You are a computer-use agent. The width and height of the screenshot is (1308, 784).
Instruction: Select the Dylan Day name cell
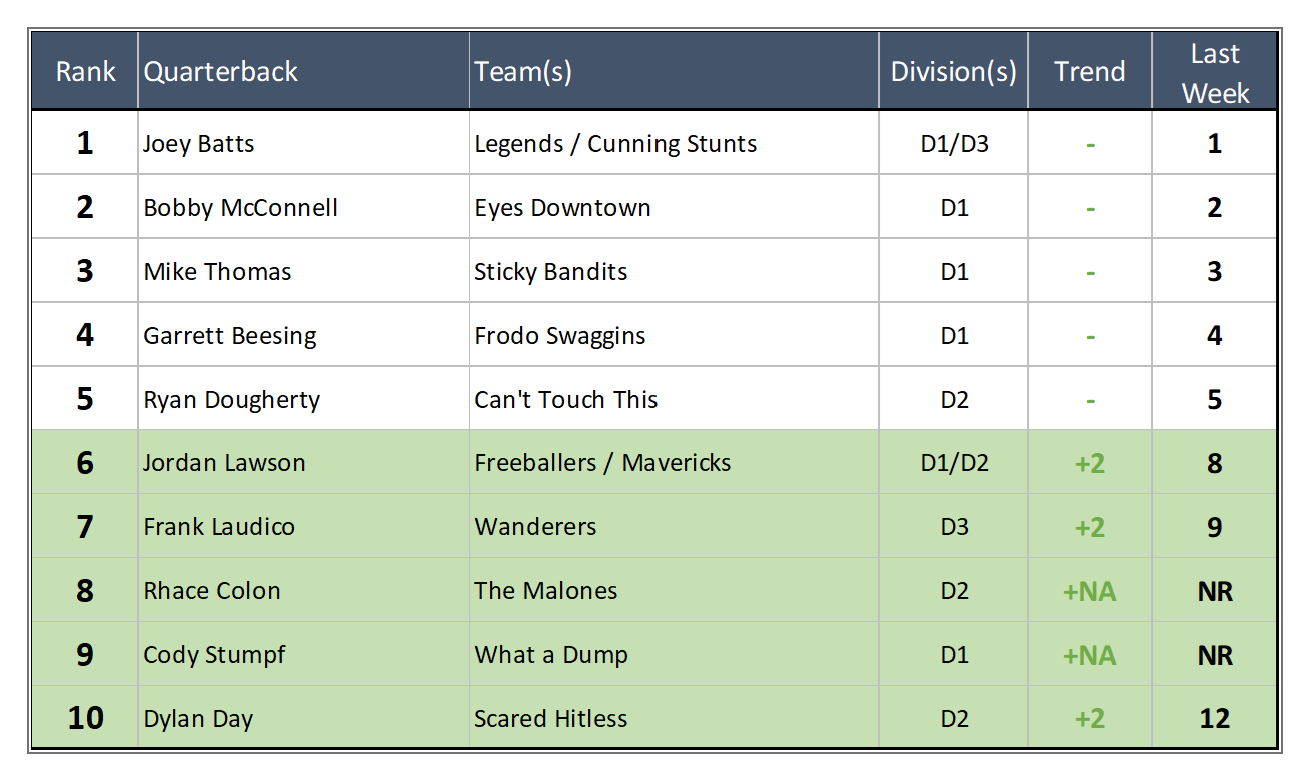(198, 719)
